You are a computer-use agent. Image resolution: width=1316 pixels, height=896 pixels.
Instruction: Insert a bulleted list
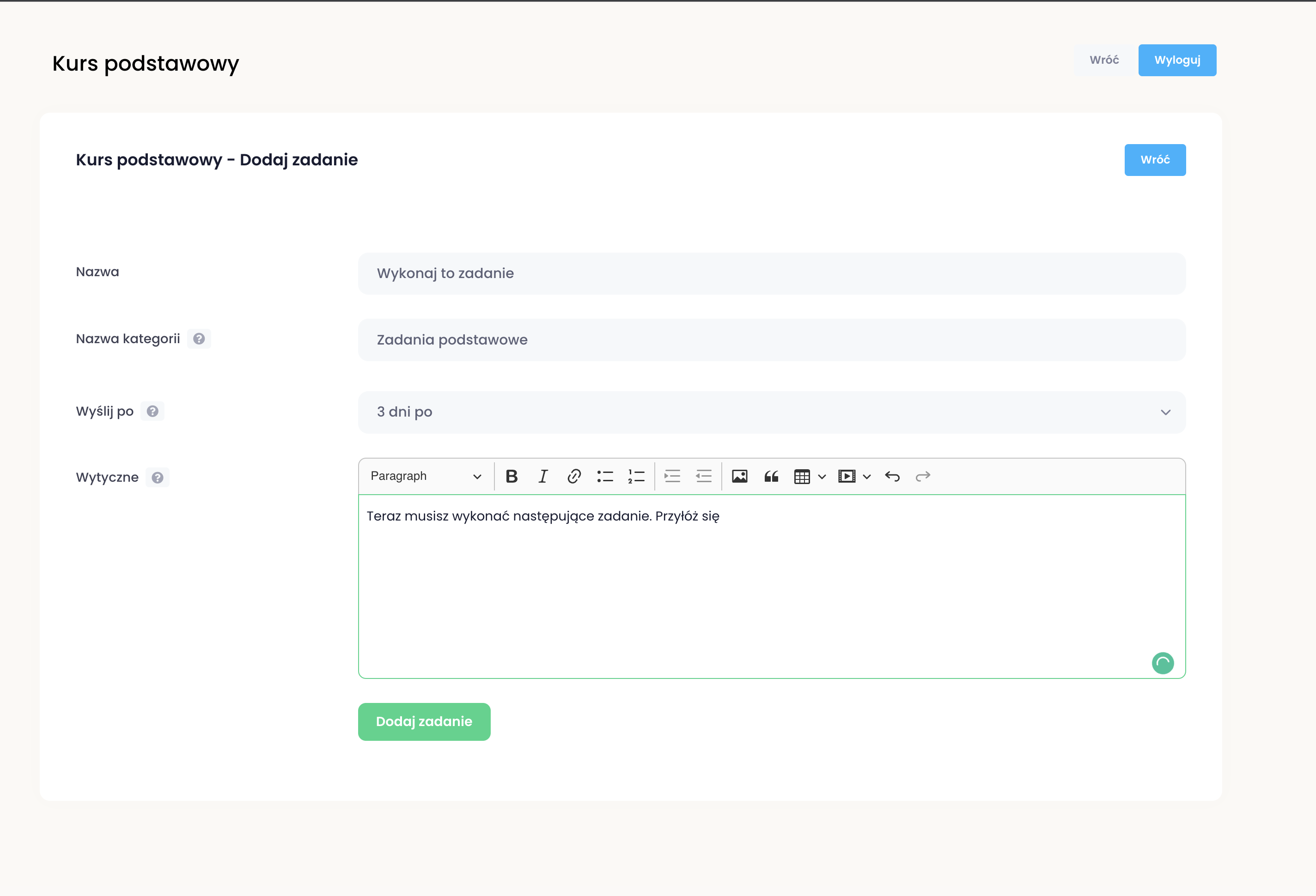coord(605,477)
